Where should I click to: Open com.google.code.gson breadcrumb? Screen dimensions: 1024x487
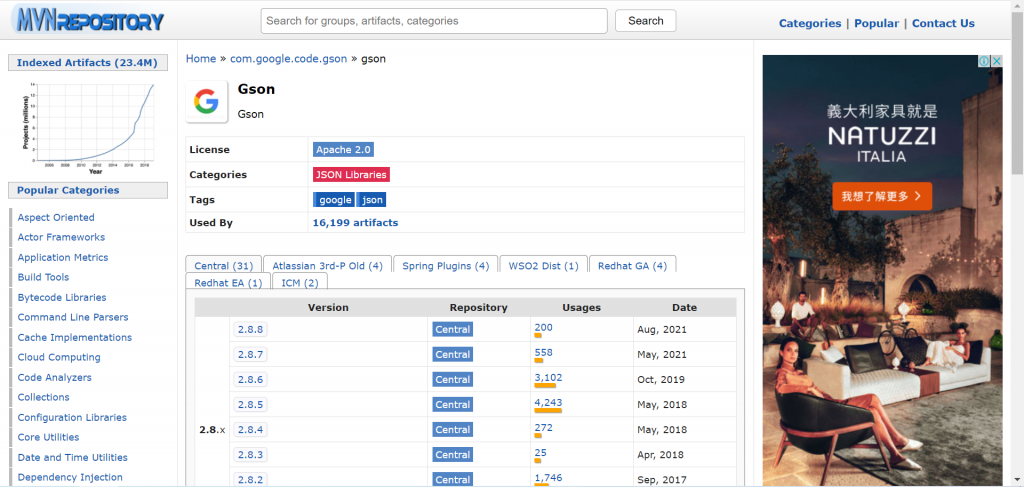click(x=288, y=59)
